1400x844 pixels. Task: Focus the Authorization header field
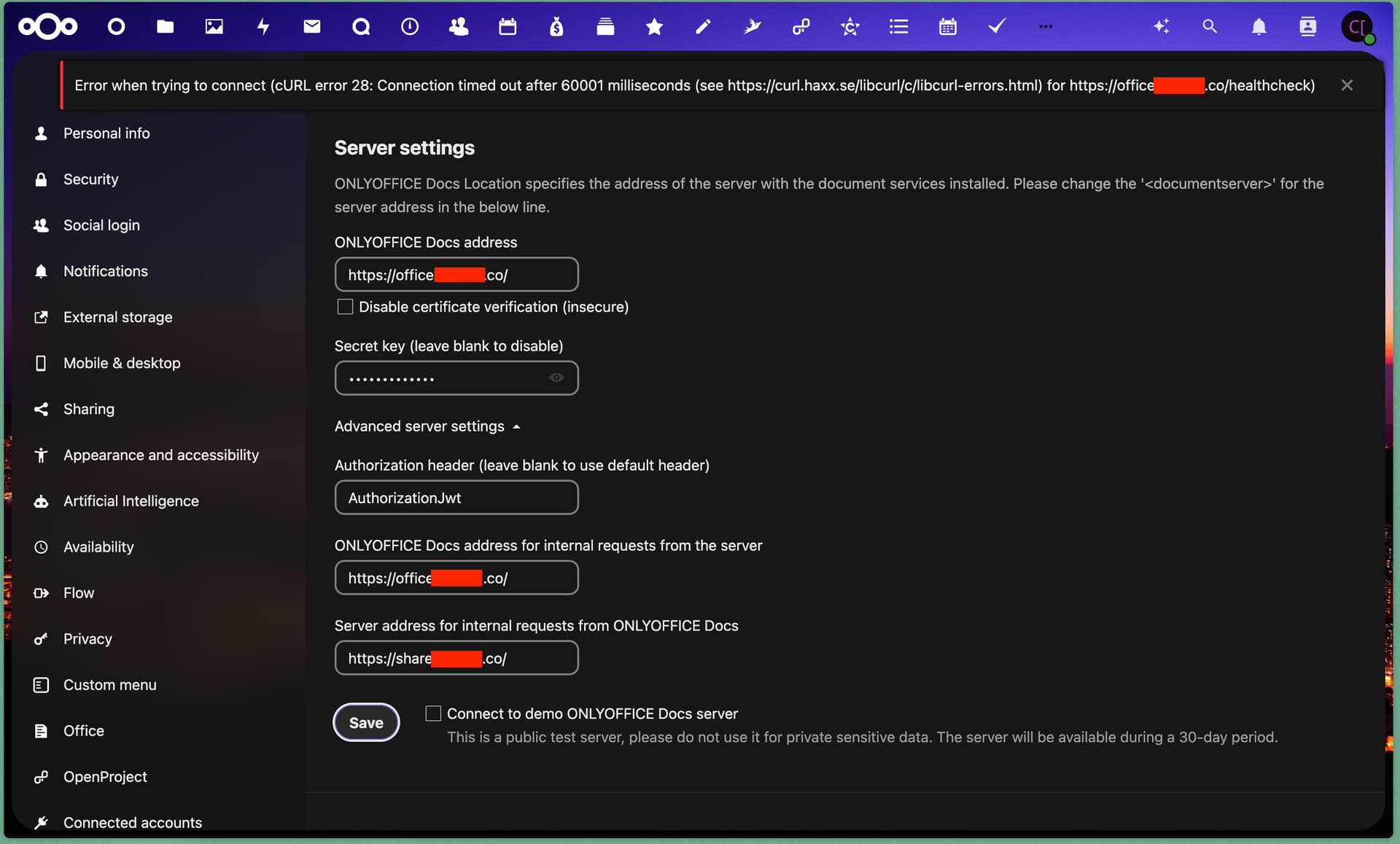(x=456, y=498)
